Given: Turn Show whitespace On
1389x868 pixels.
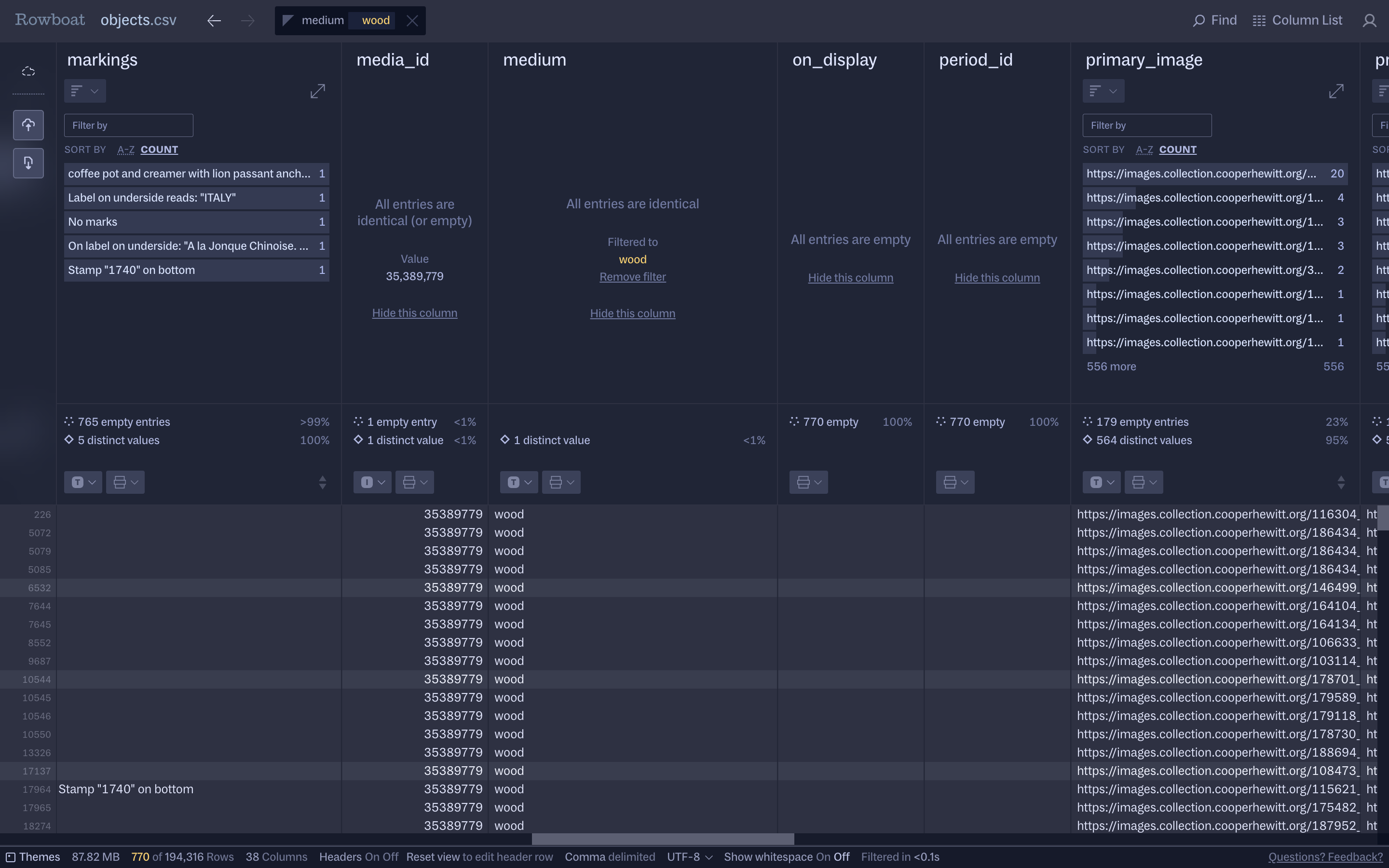Looking at the screenshot, I should 822,857.
